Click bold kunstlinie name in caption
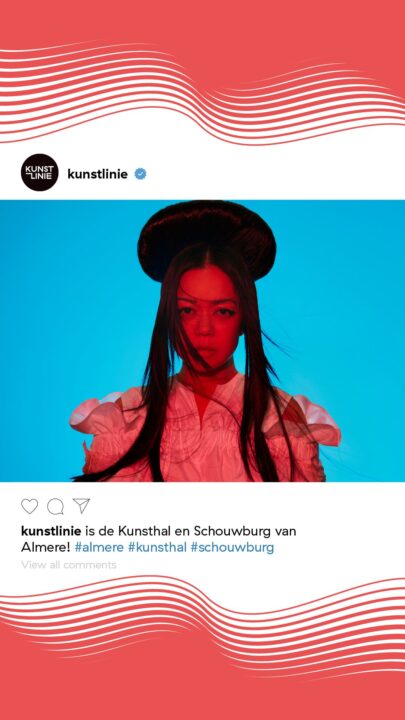 51,531
